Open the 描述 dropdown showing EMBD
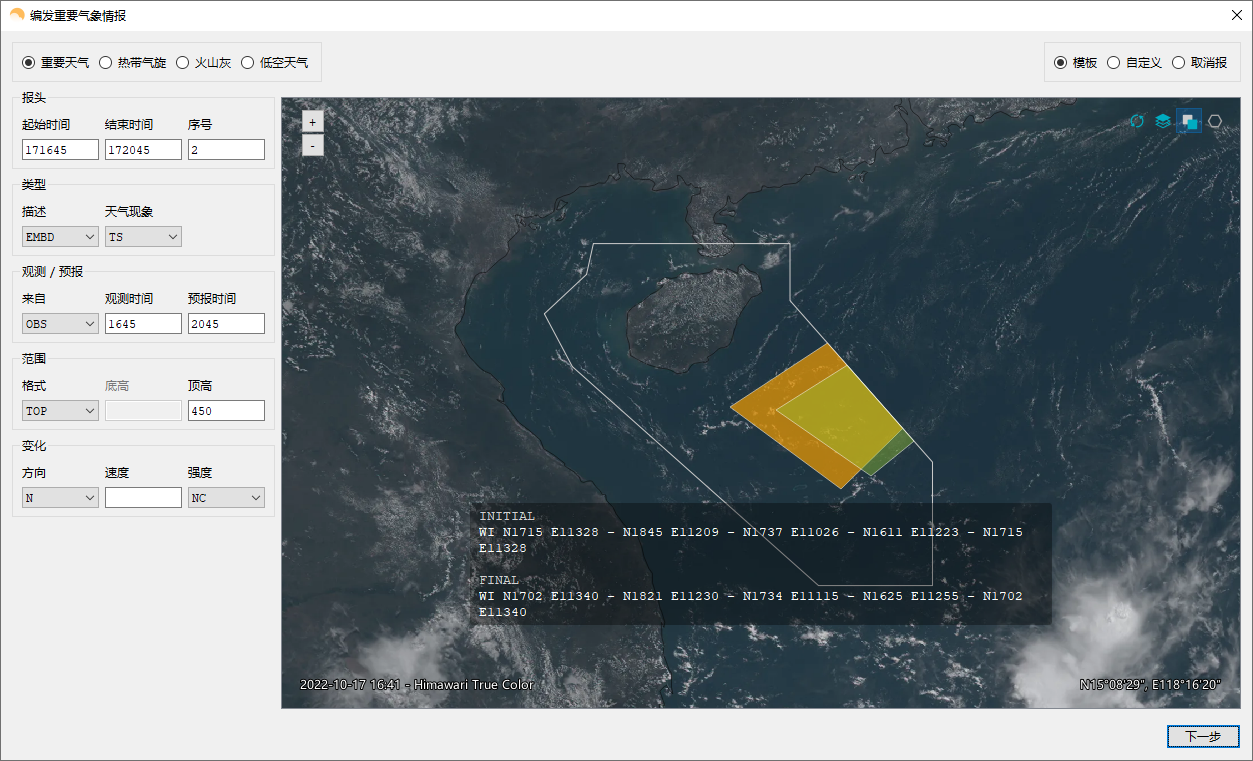Viewport: 1253px width, 761px height. pos(60,237)
